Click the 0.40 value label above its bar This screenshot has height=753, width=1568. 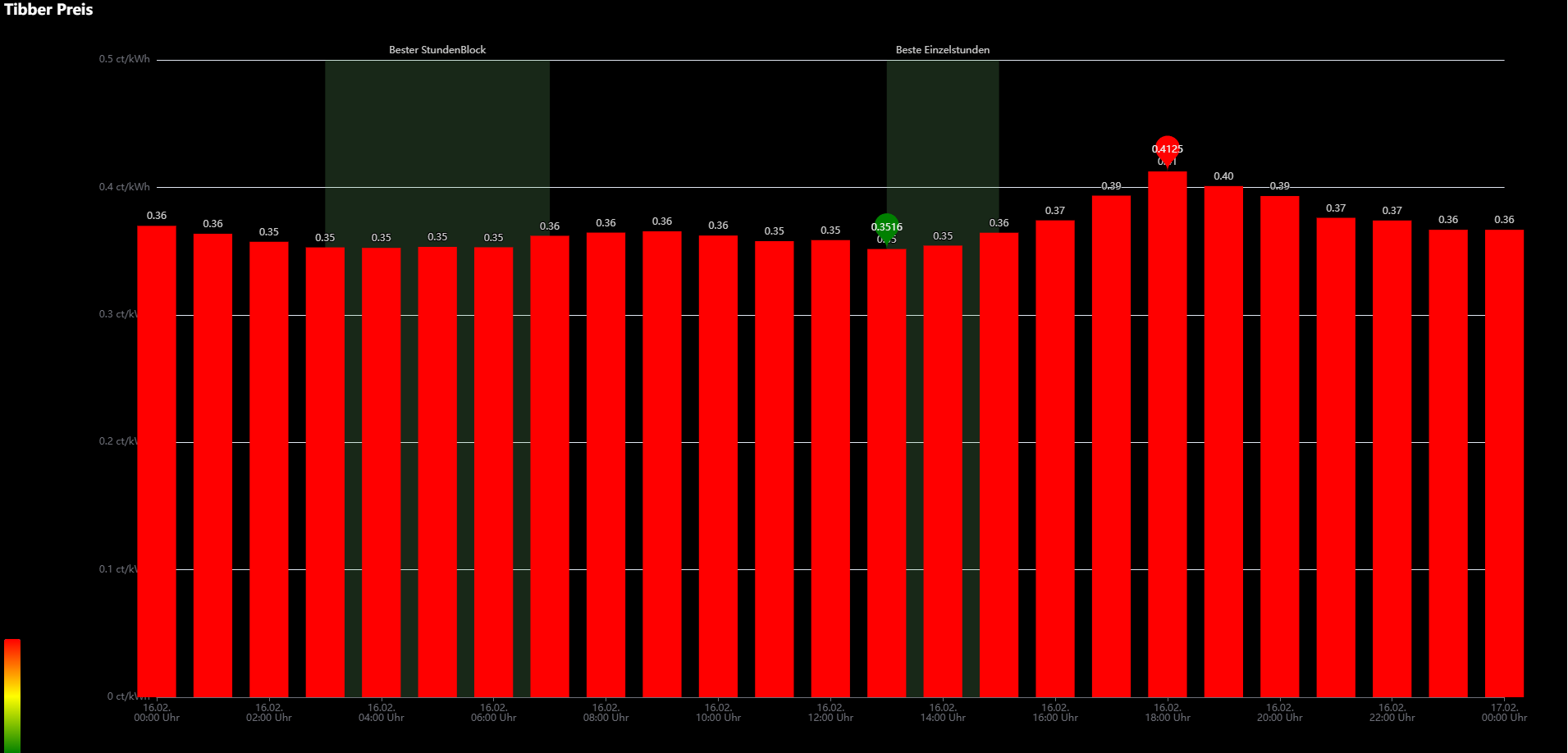coord(1223,176)
